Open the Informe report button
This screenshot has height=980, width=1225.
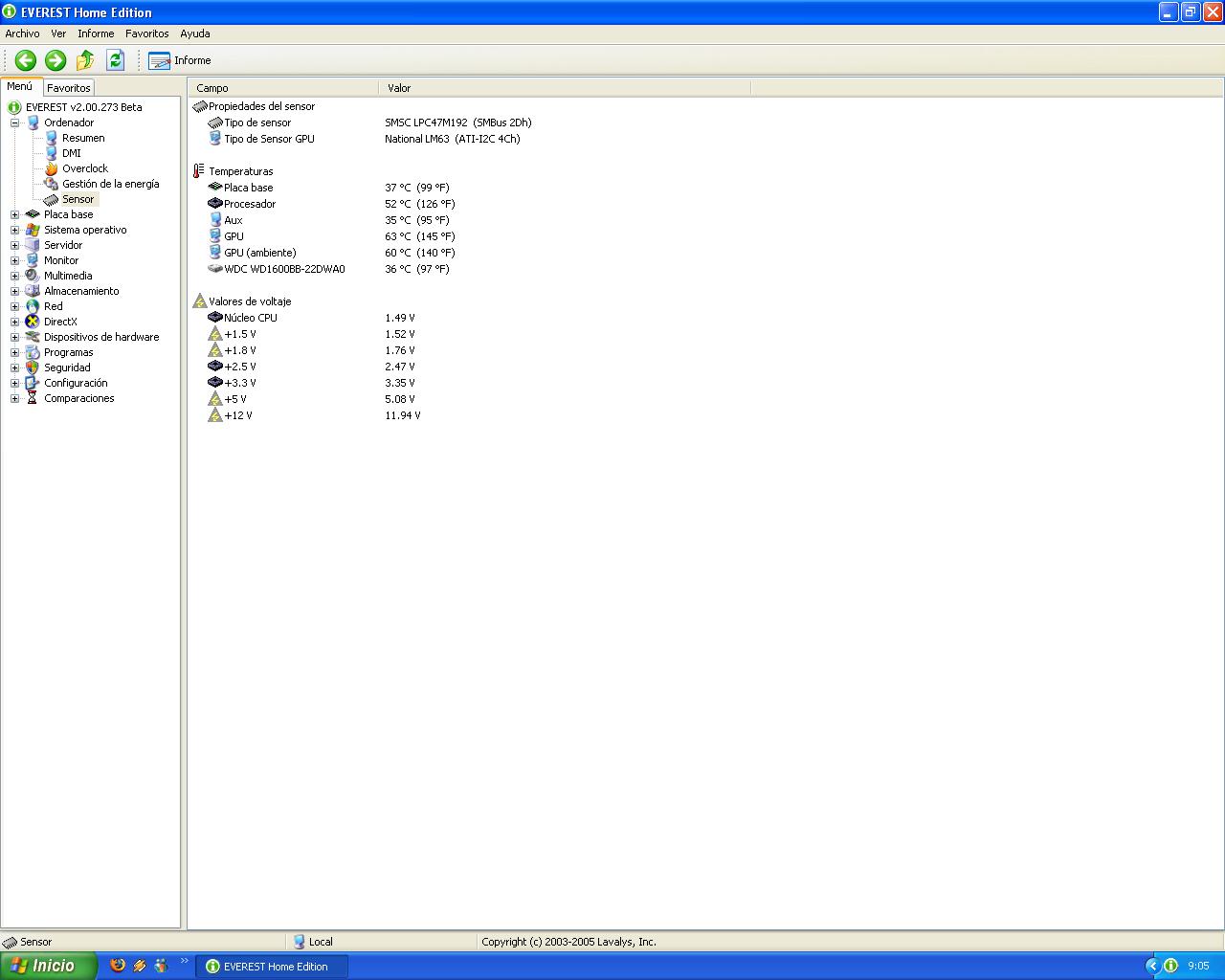pos(180,60)
